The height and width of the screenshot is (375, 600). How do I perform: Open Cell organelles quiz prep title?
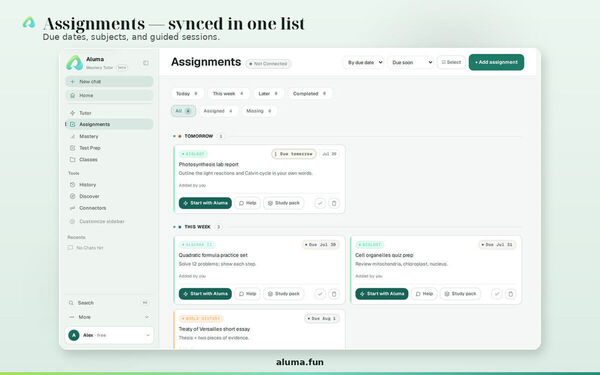coord(384,255)
